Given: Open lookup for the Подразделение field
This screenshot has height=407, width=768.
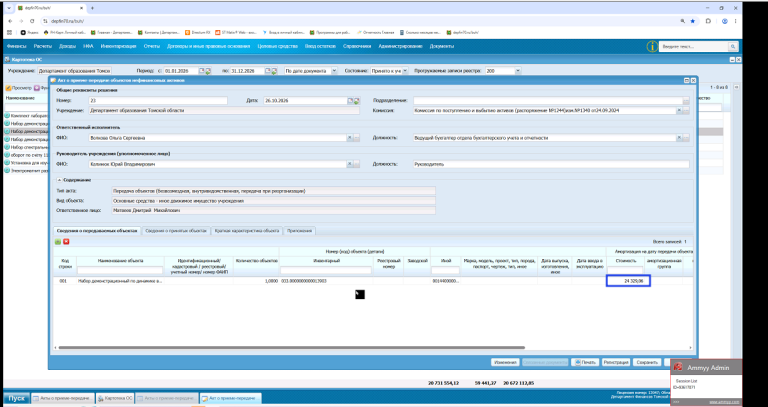Looking at the screenshot, I should 686,100.
